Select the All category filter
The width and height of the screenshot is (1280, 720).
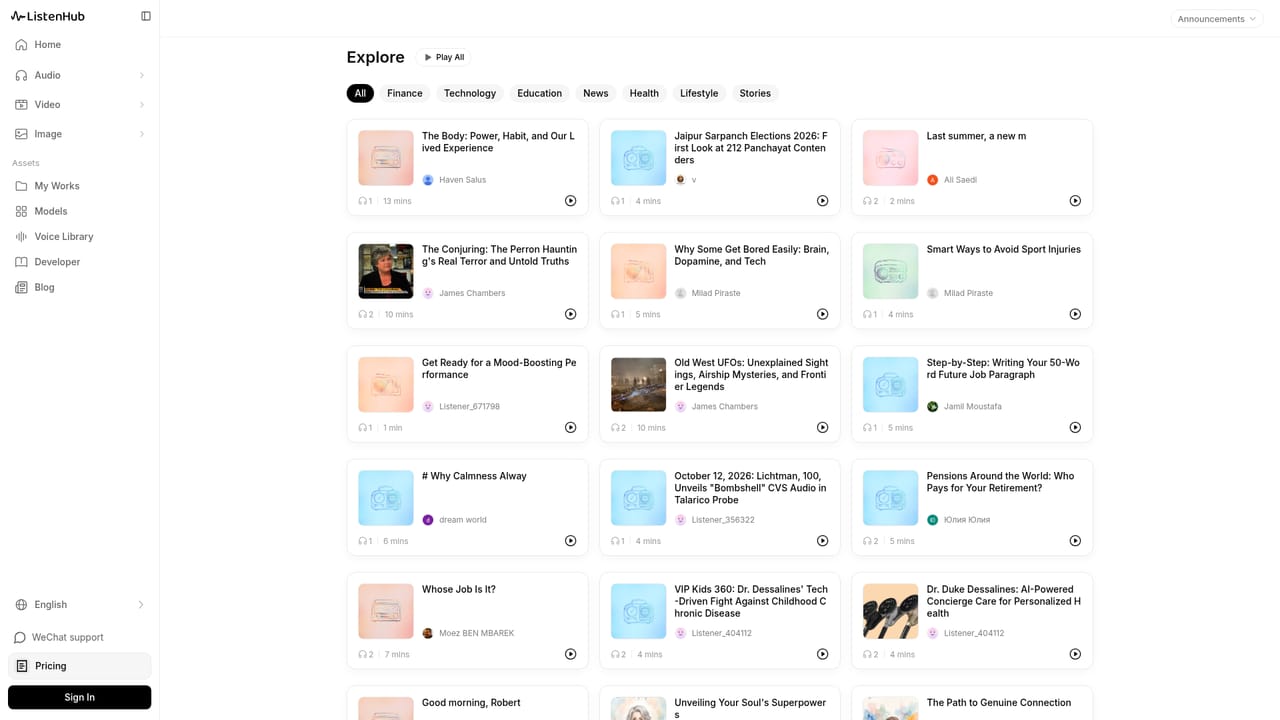pyautogui.click(x=360, y=93)
